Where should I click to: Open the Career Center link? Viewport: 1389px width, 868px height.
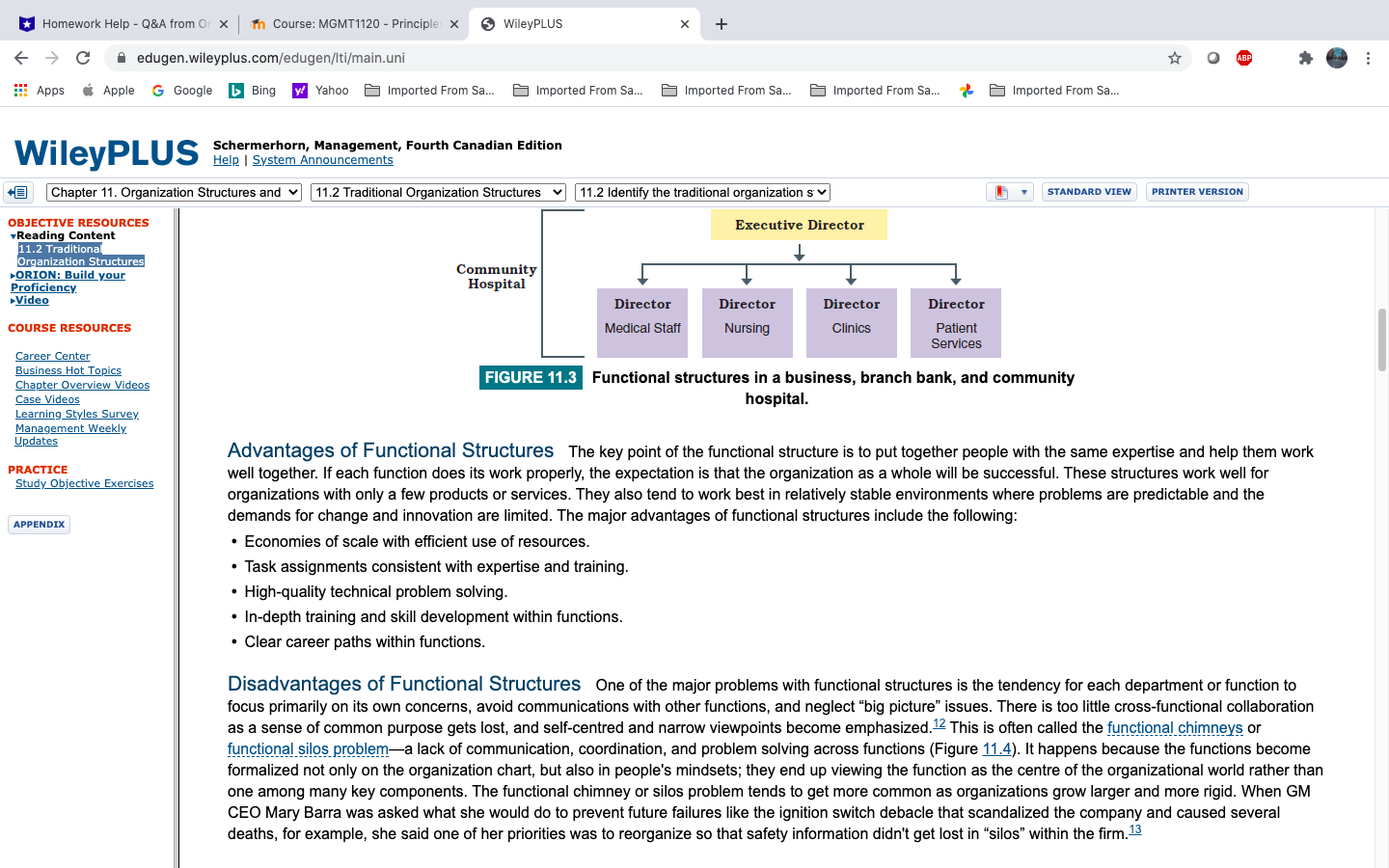pos(52,356)
